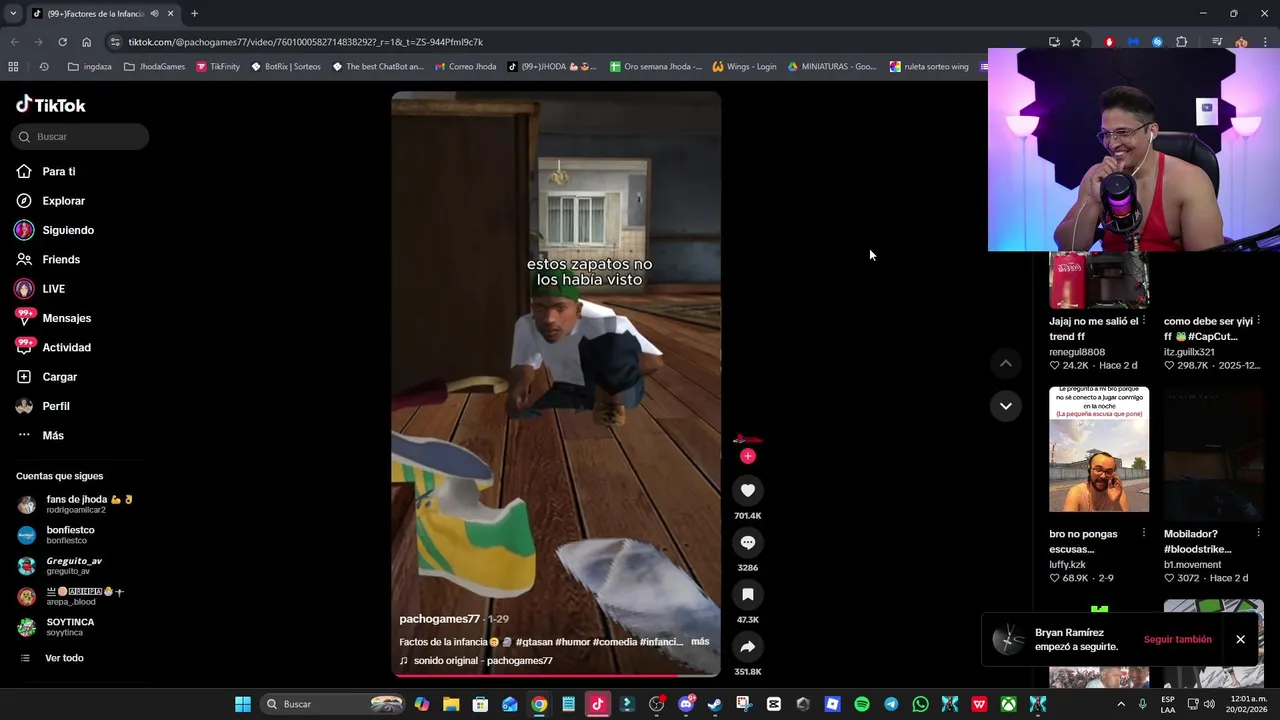Open options for the Jajaj no me salió video
This screenshot has height=720, width=1280.
(x=1144, y=321)
